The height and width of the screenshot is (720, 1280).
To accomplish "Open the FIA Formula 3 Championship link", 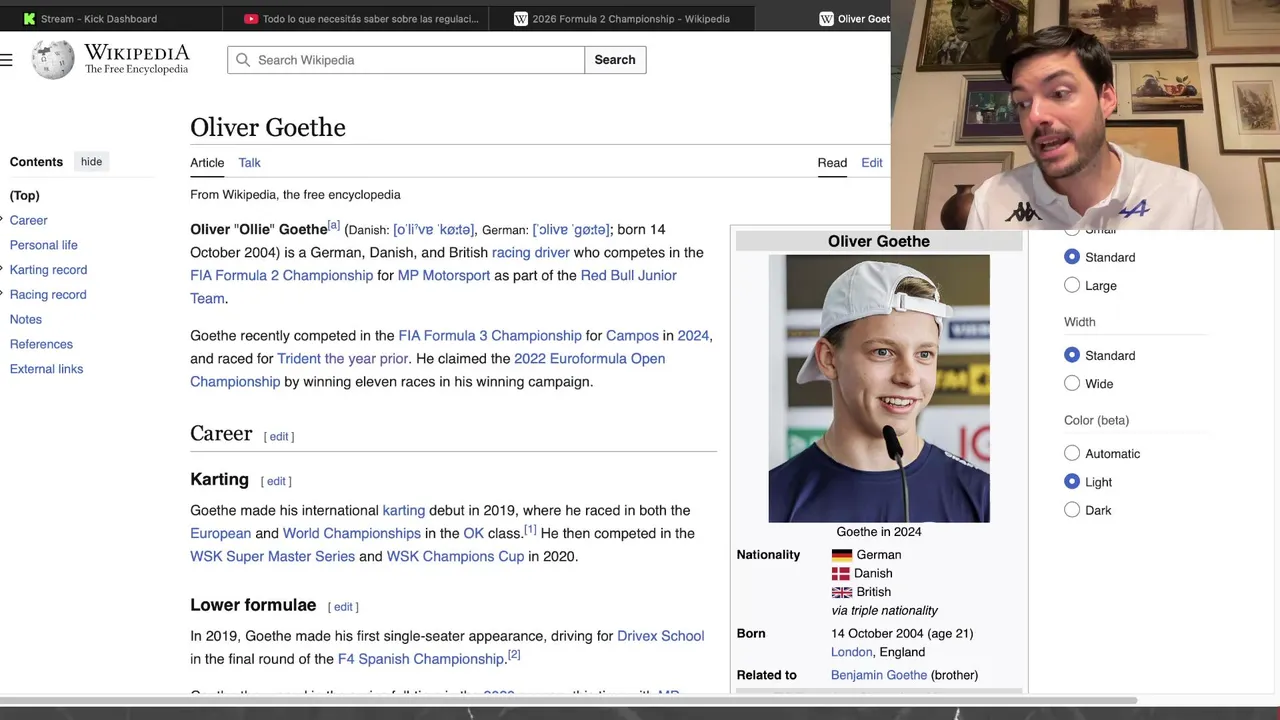I will pos(490,336).
